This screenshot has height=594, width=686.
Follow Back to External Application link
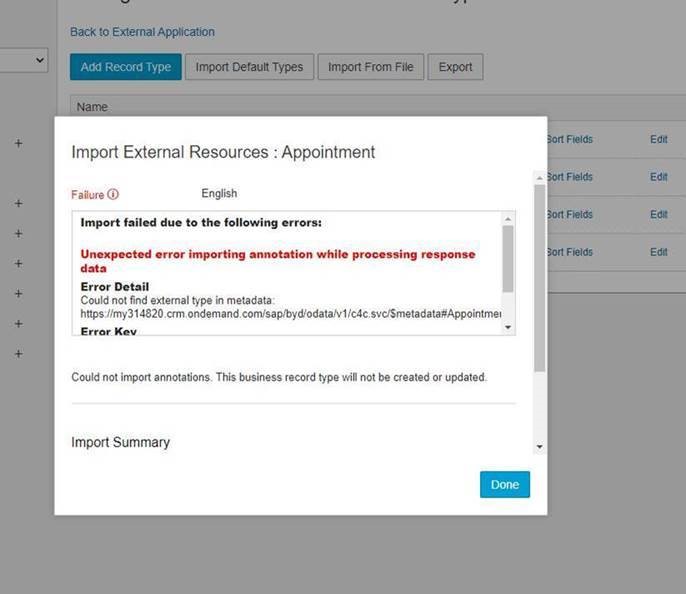[x=143, y=32]
